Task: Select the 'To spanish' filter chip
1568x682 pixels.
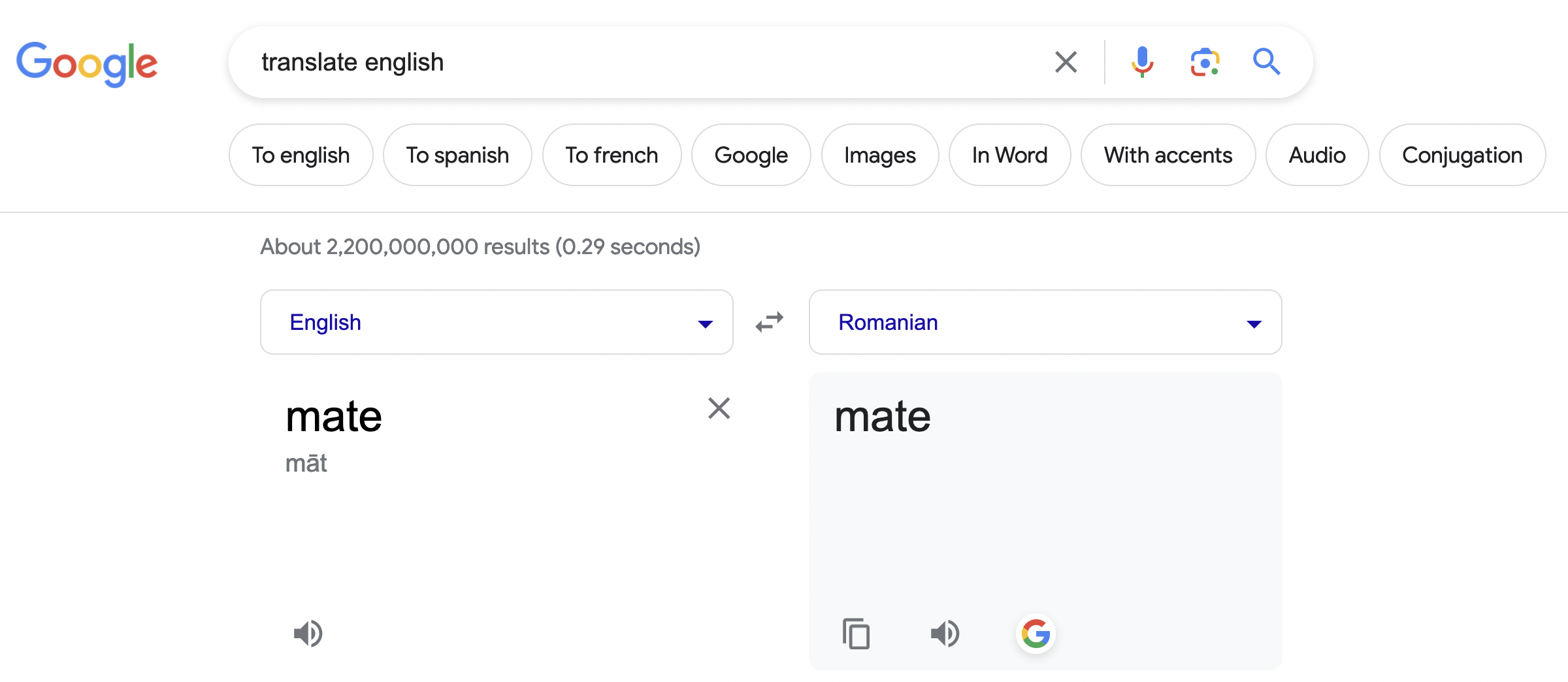Action: 457,155
